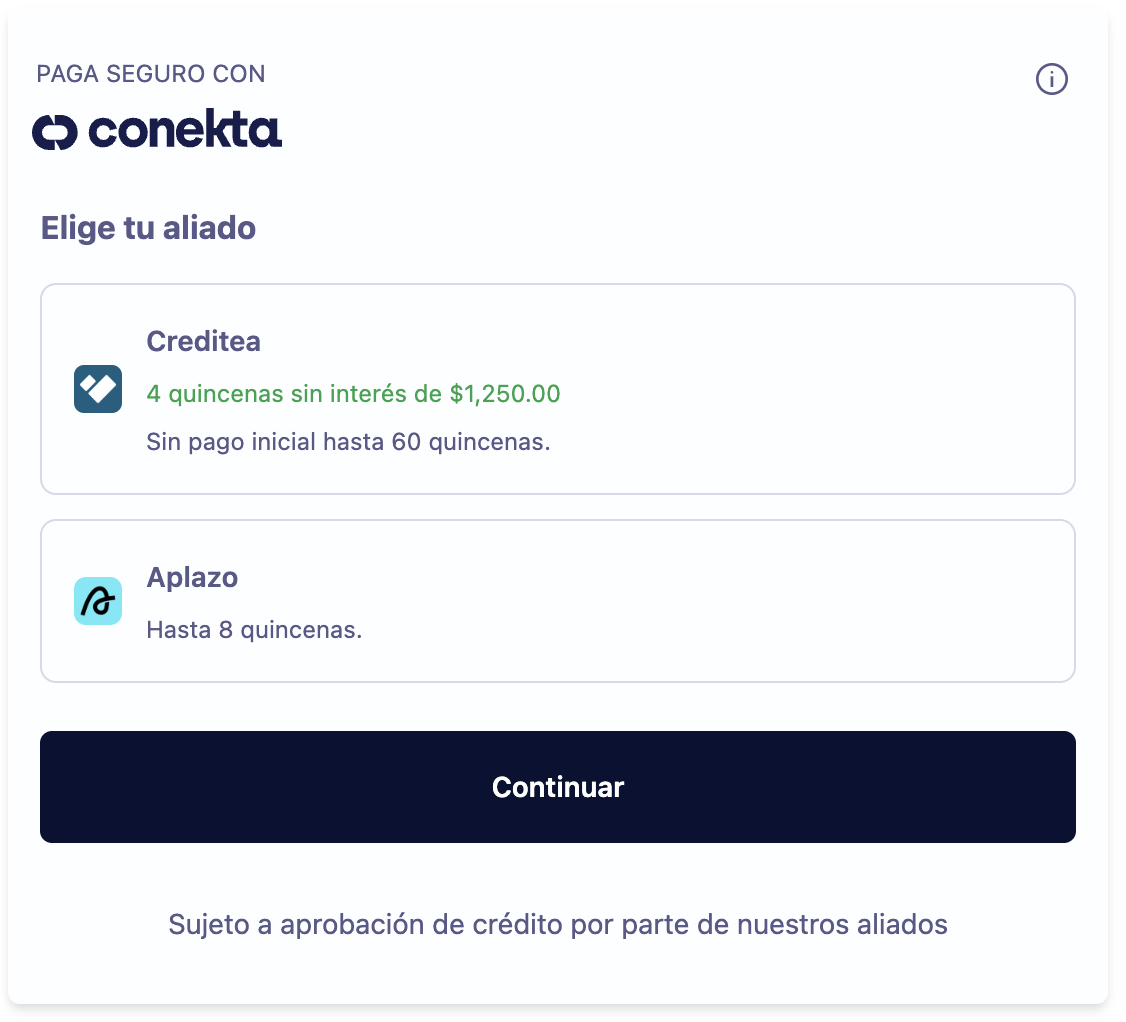
Task: Click the 'Hasta 8 quincenas' description
Action: 254,630
